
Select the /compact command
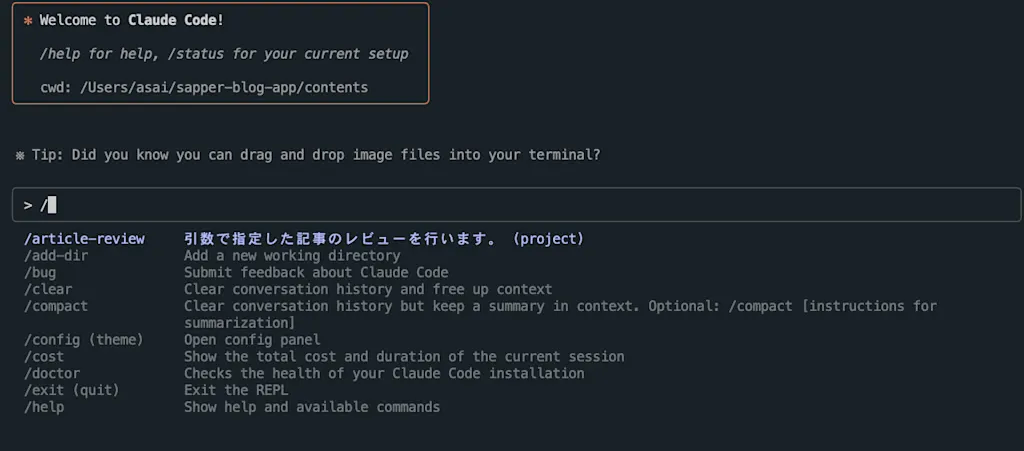(x=56, y=306)
